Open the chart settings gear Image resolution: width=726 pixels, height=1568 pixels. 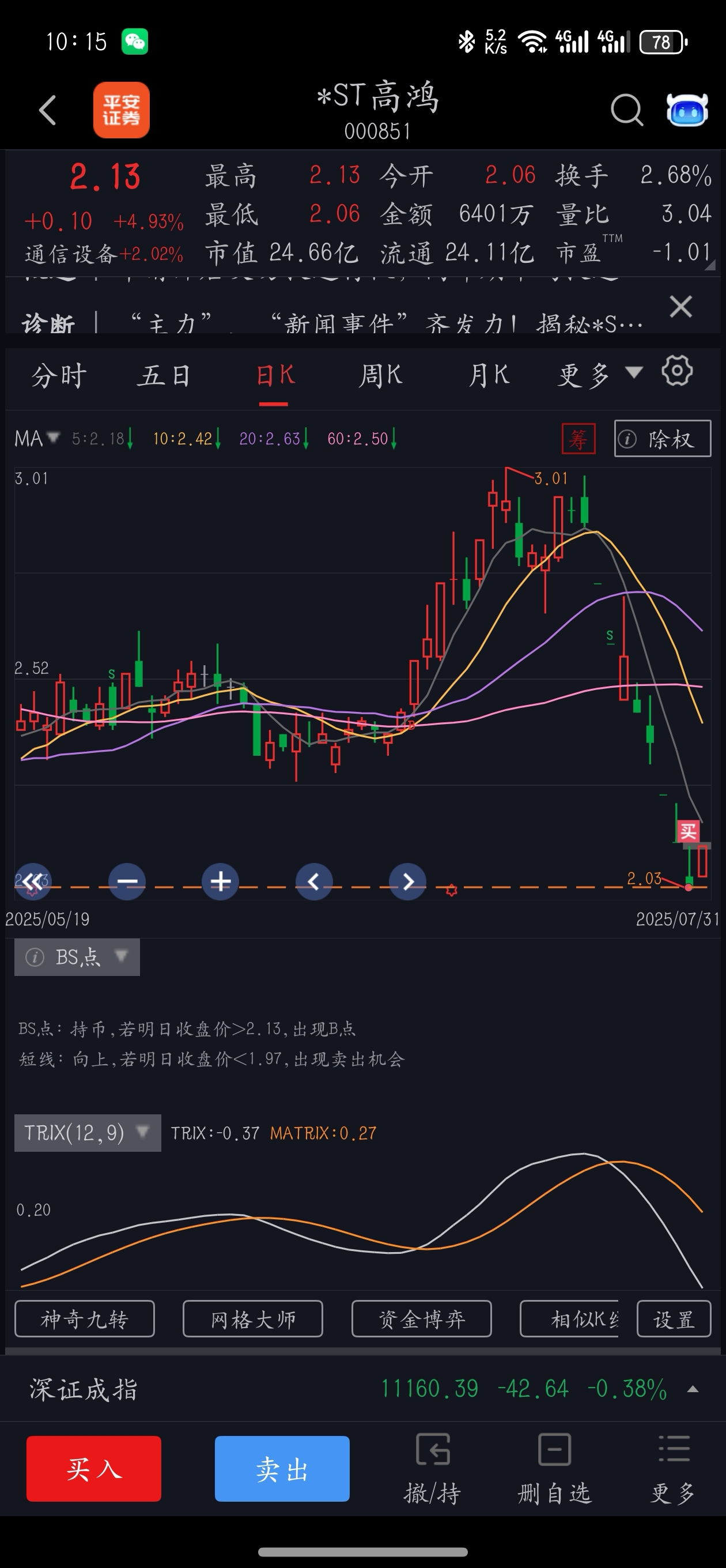676,371
